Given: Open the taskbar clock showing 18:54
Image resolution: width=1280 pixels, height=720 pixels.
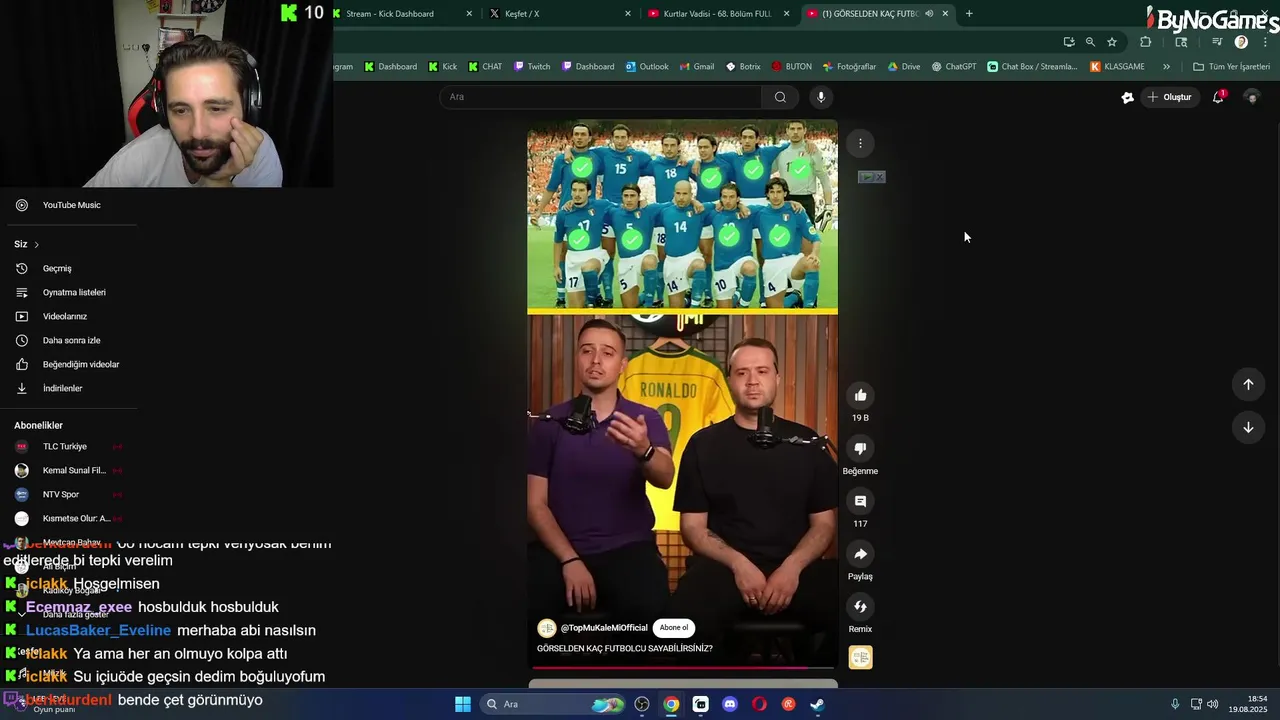Looking at the screenshot, I should 1249,704.
